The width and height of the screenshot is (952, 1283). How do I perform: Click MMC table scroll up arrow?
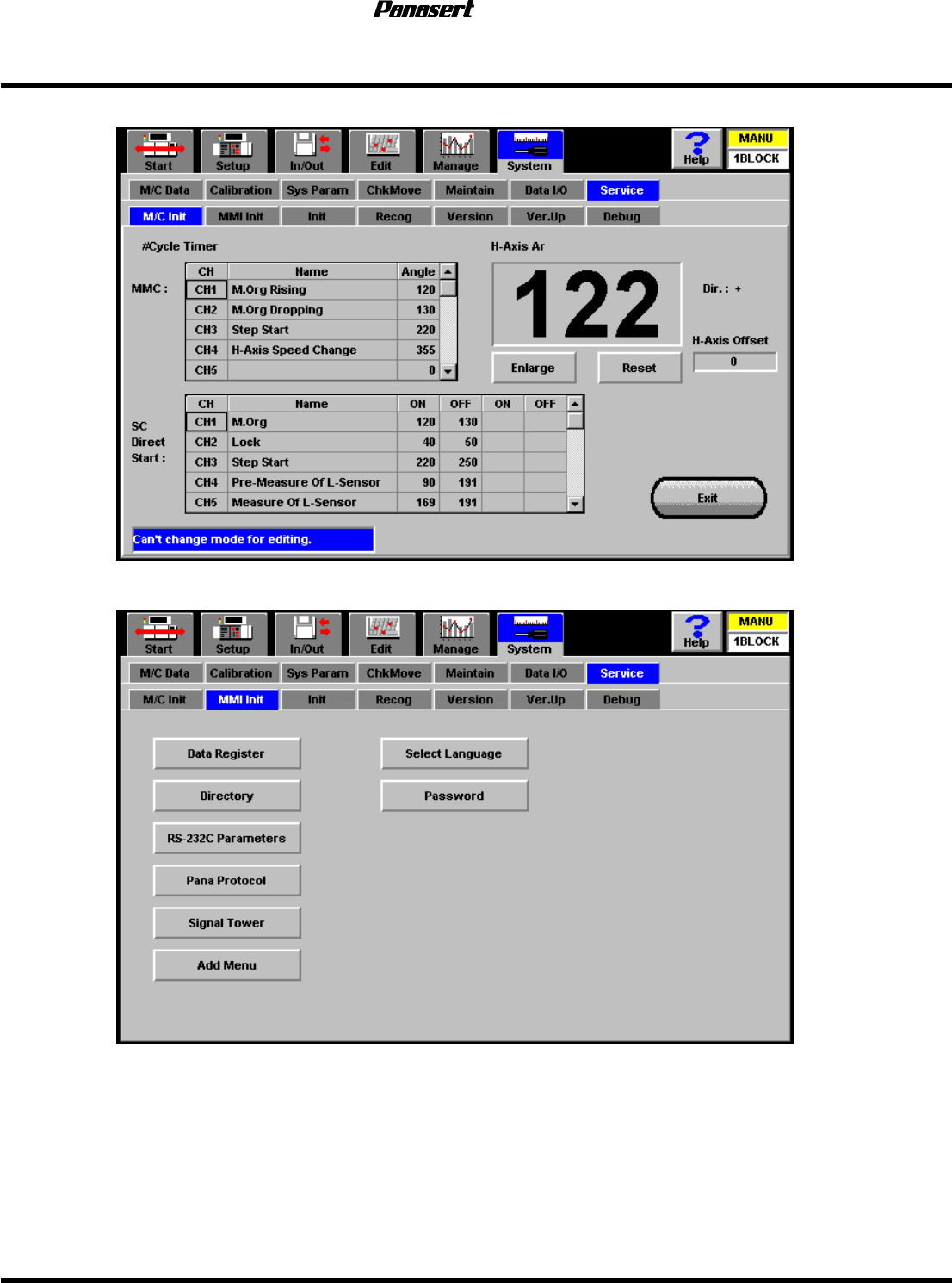click(448, 271)
